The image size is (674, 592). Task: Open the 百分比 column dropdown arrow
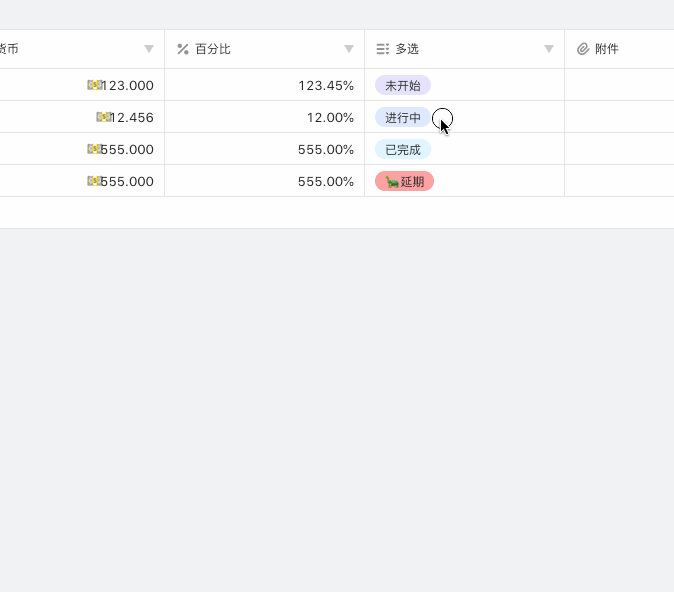[349, 49]
